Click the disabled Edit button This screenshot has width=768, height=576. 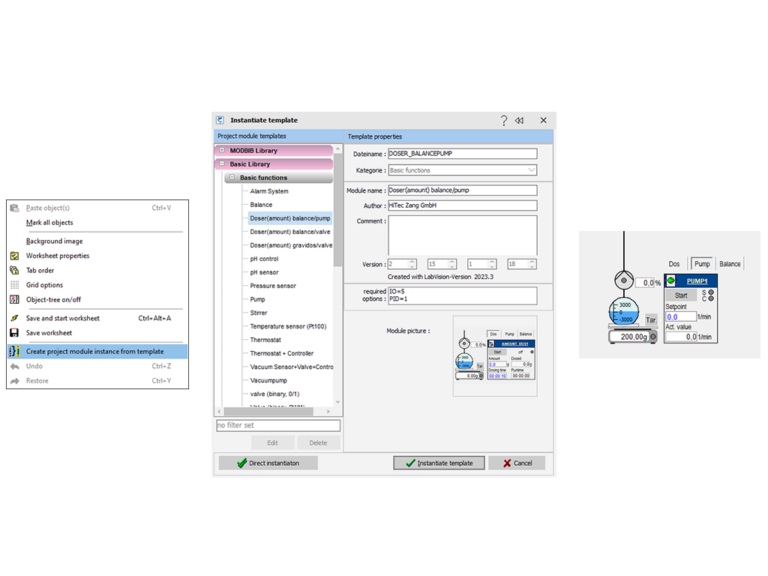(x=273, y=443)
